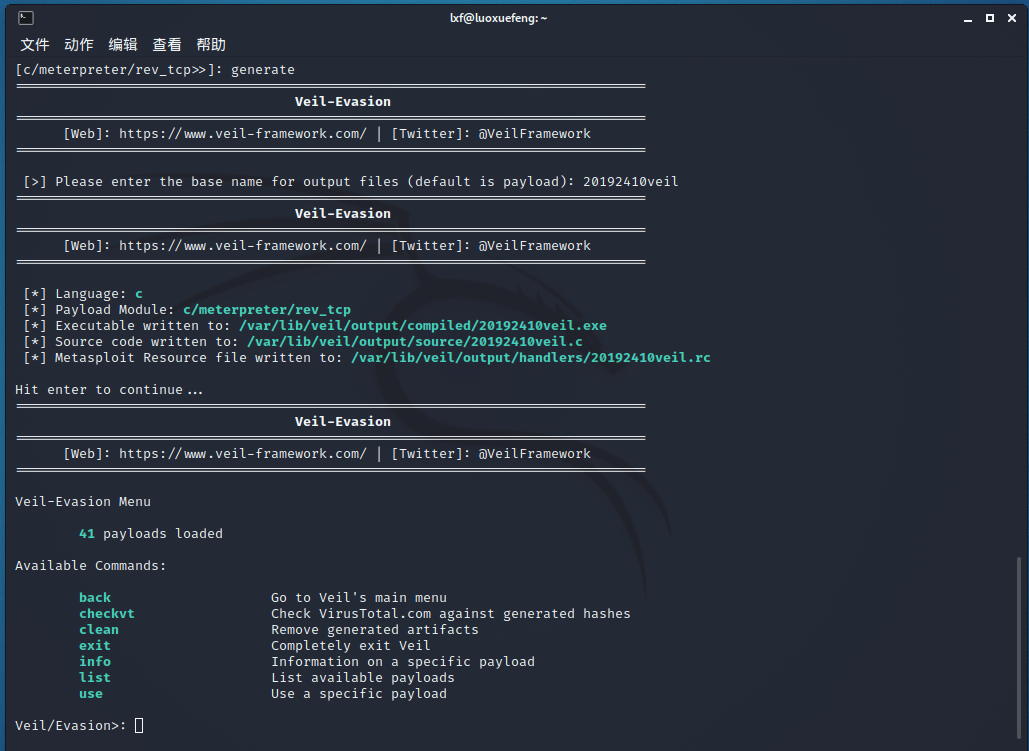Click 'Information on a specific payload' text

point(403,661)
